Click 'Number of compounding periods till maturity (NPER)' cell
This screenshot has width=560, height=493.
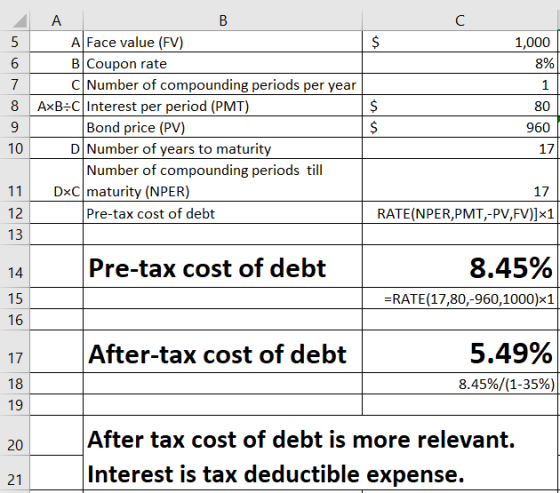click(223, 180)
